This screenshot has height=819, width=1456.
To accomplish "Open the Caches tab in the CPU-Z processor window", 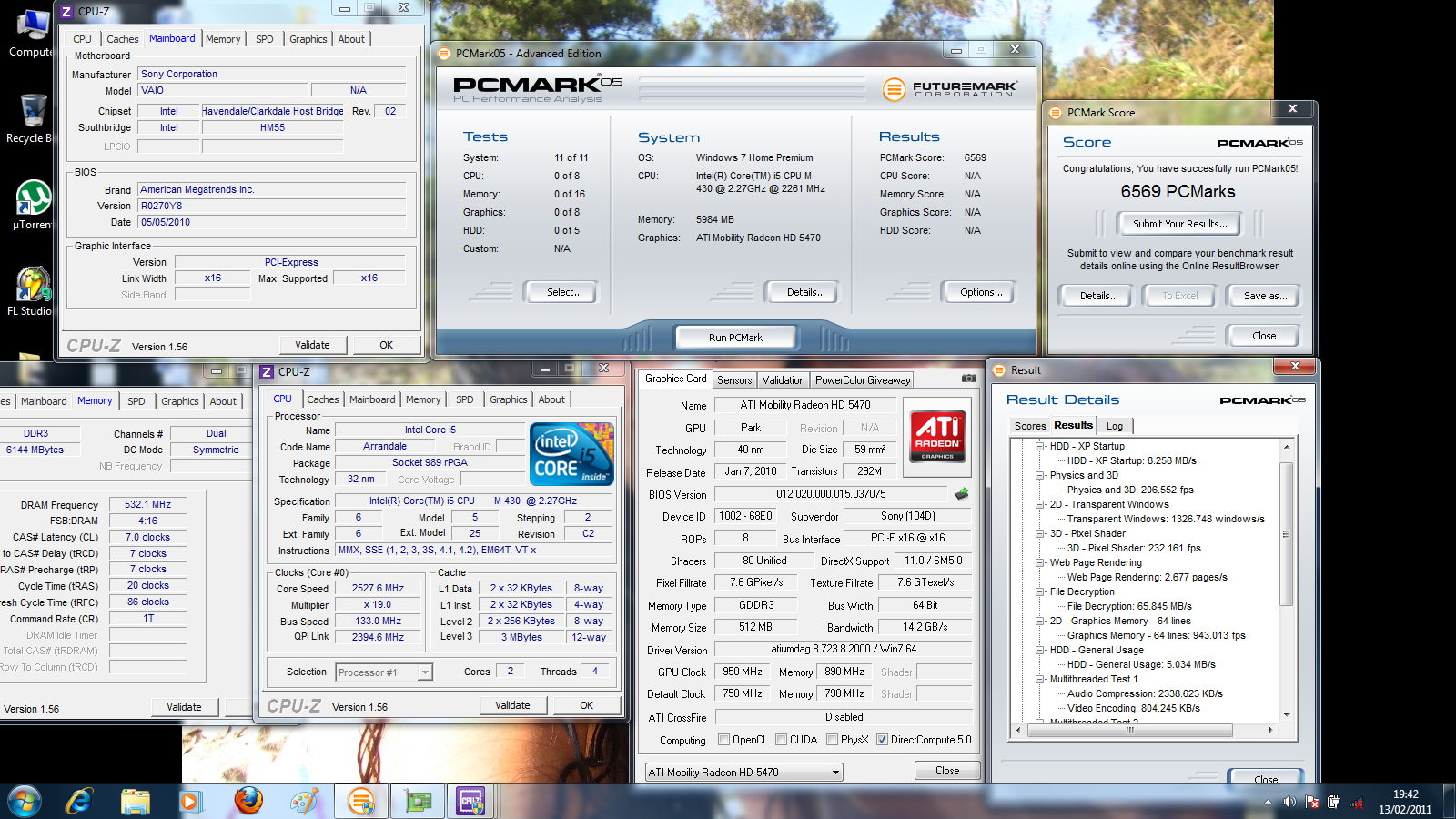I will point(323,399).
